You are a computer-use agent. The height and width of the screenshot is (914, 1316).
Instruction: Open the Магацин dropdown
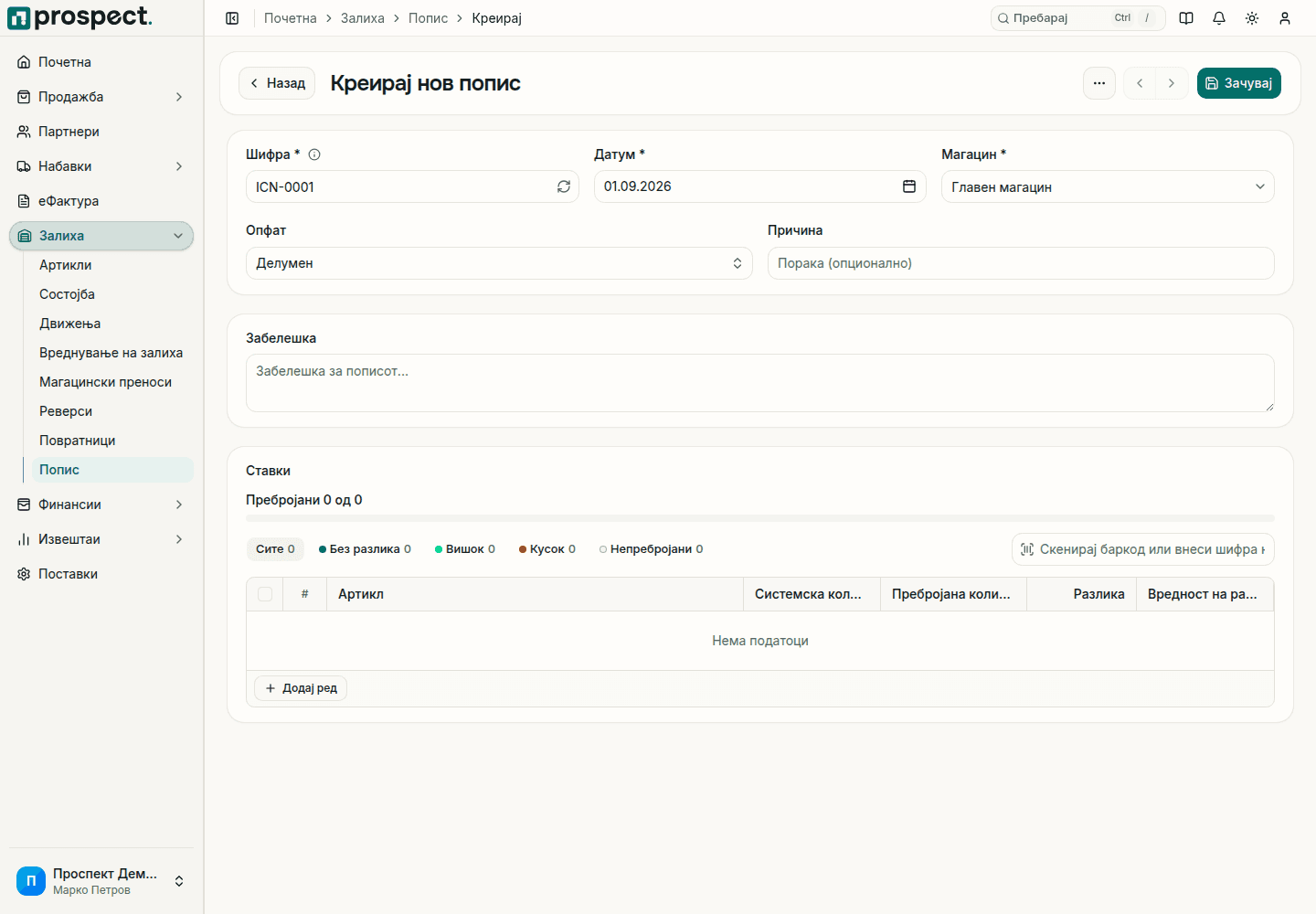pos(1108,186)
